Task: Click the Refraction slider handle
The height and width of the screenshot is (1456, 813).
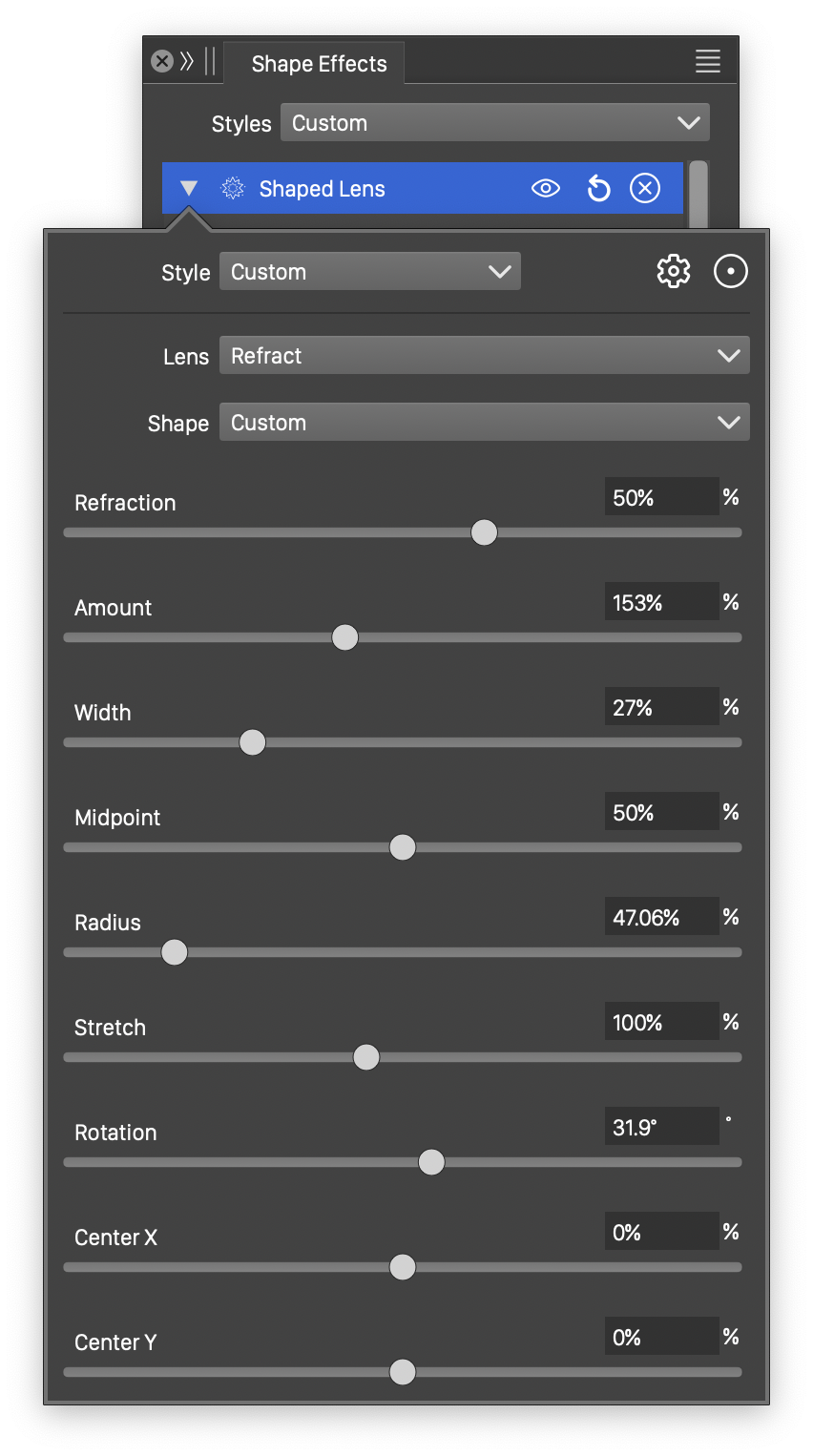Action: click(x=485, y=532)
